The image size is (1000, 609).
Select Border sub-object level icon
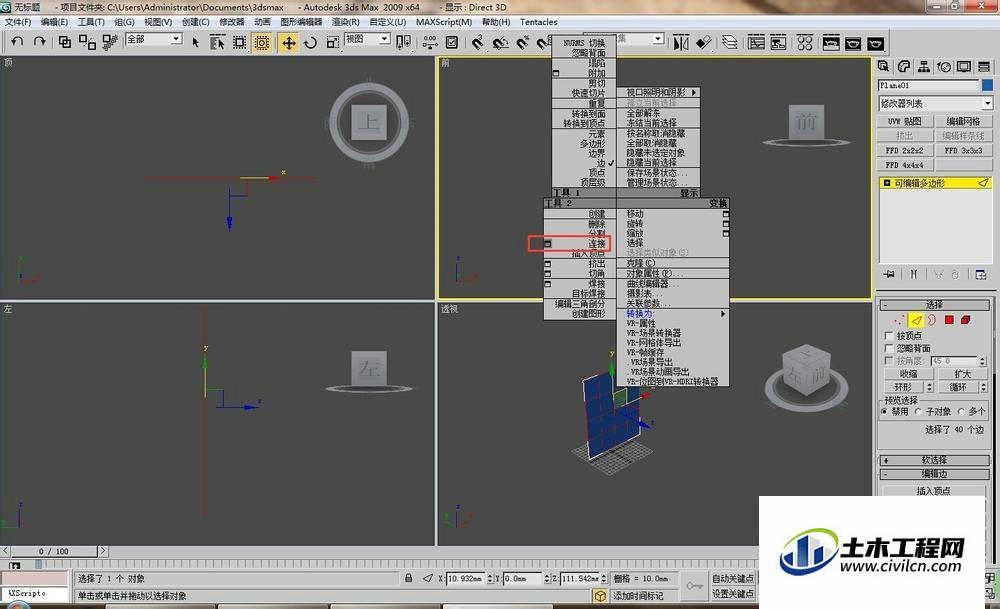tap(932, 320)
